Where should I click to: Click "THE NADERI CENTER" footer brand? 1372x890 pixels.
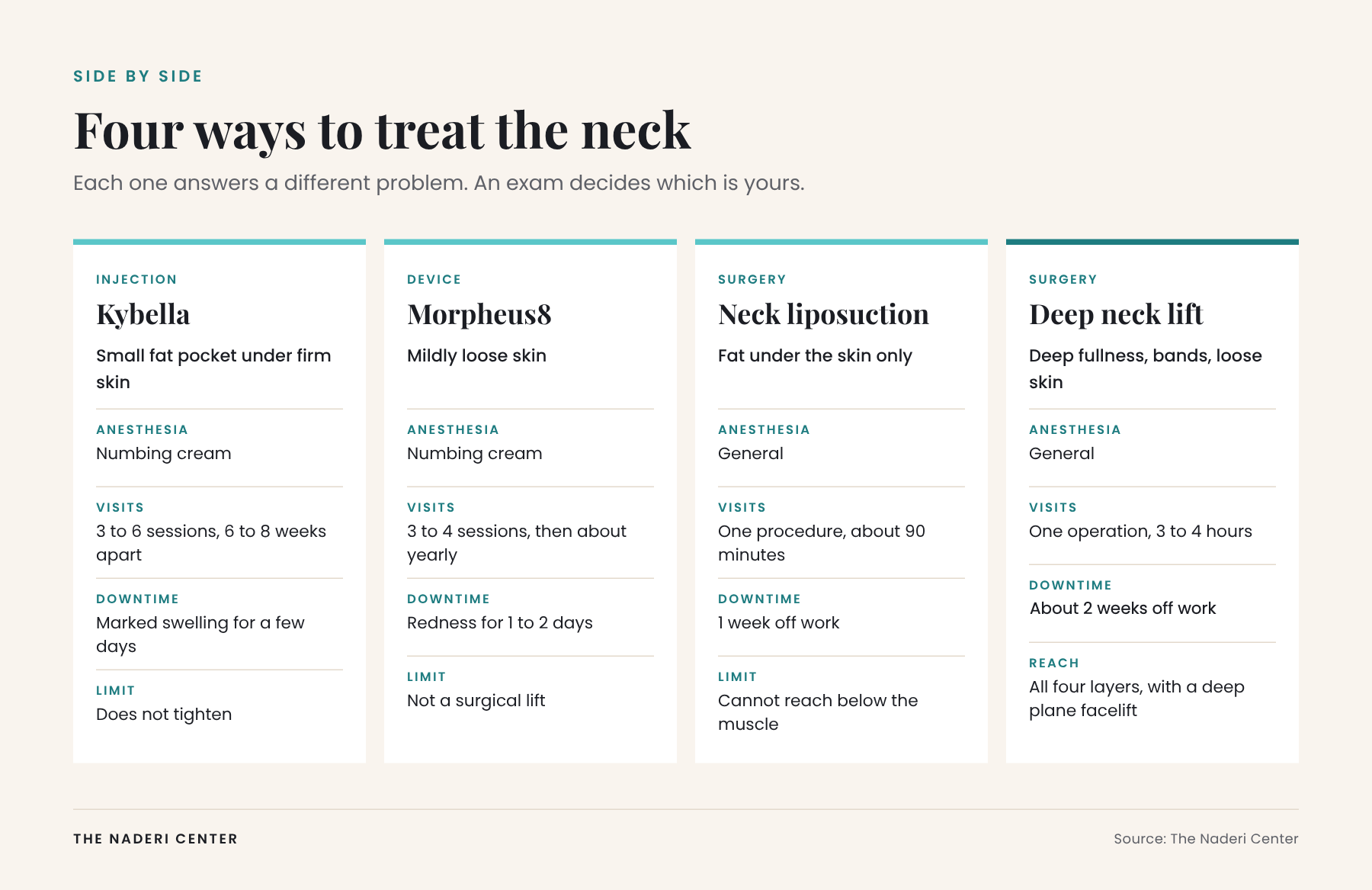[x=155, y=839]
